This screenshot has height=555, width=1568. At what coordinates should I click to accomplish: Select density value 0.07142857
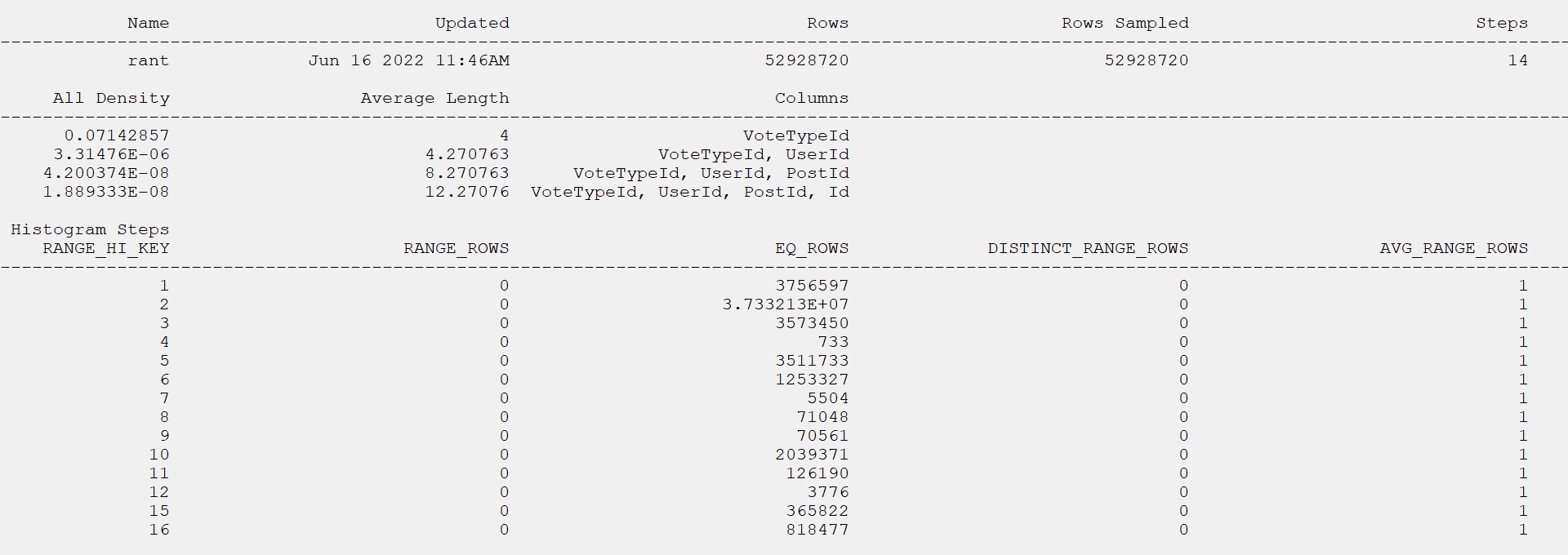tap(117, 135)
